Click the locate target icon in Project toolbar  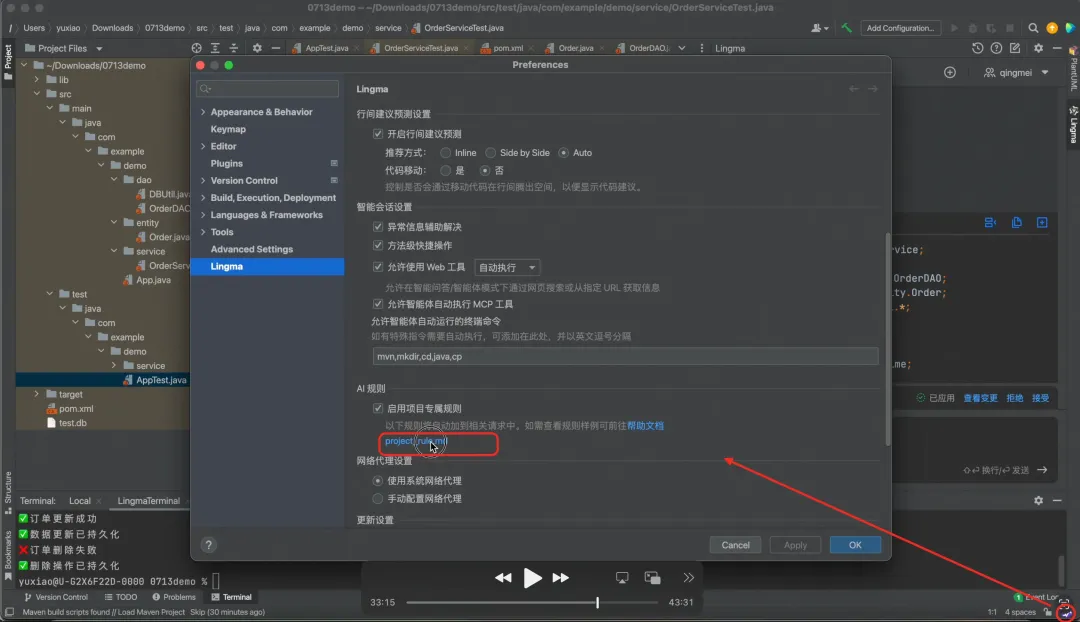(196, 48)
